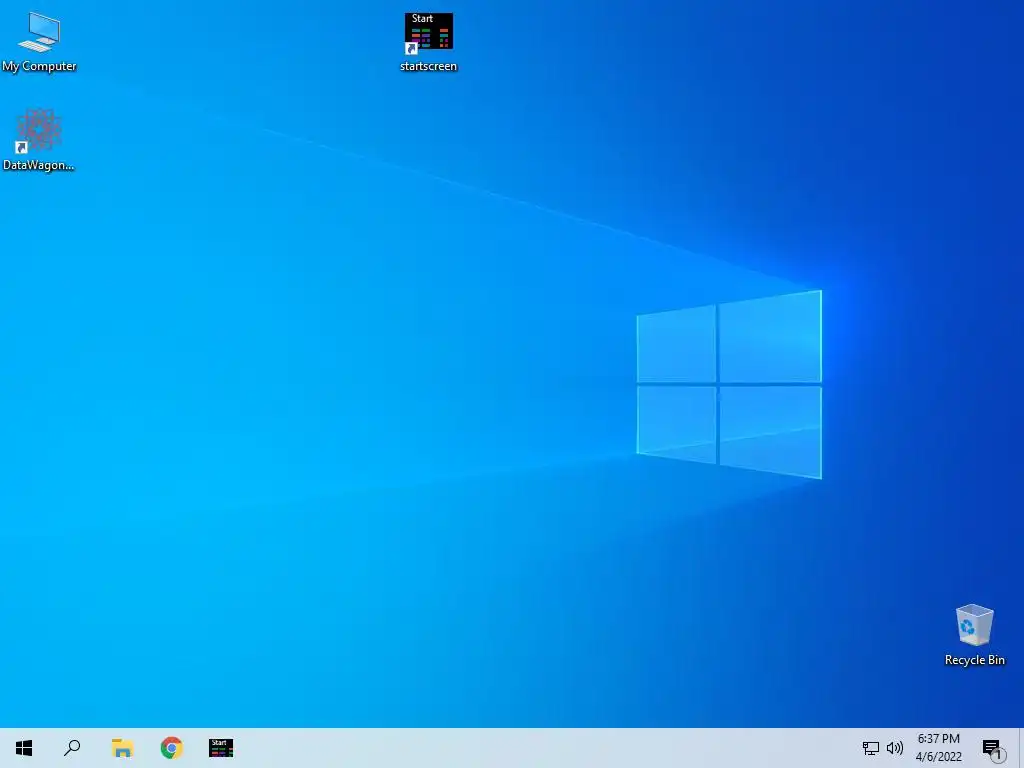Image resolution: width=1024 pixels, height=768 pixels.
Task: Select the DataWagon desktop shortcut
Action: tap(39, 140)
